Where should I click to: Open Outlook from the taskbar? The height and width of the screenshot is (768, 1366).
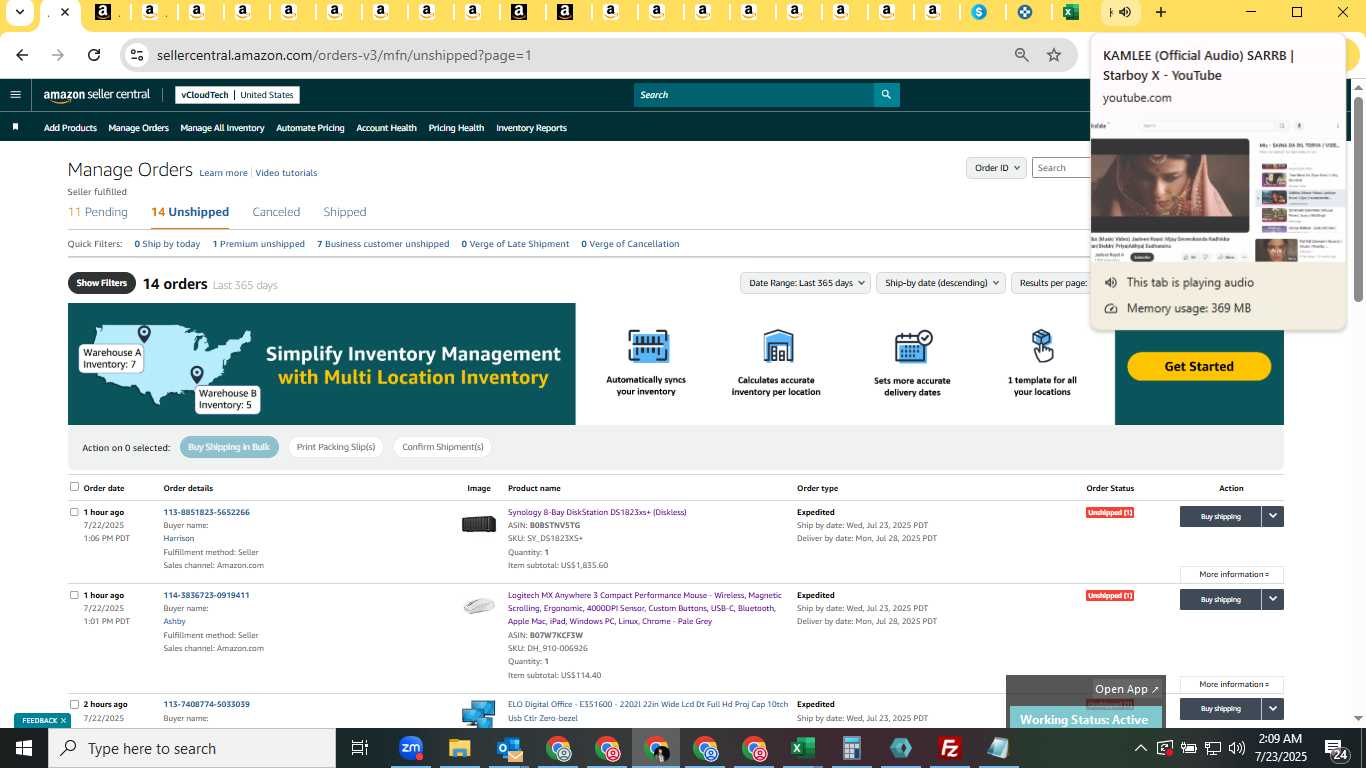click(509, 748)
